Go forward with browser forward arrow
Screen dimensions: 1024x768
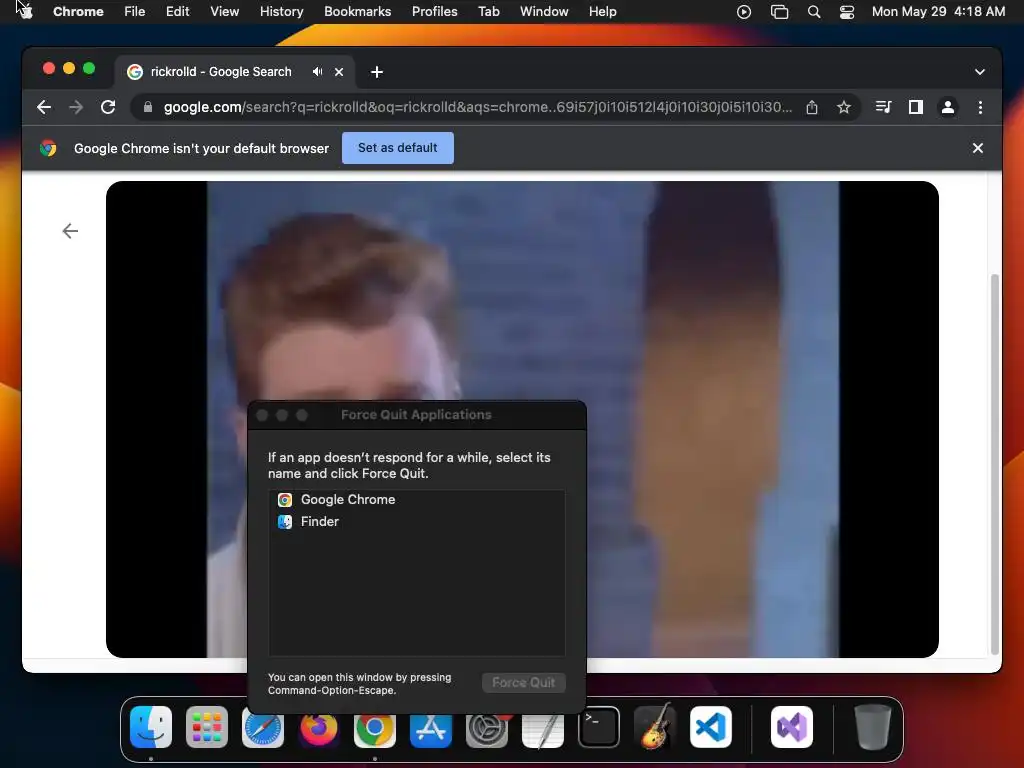click(x=76, y=107)
